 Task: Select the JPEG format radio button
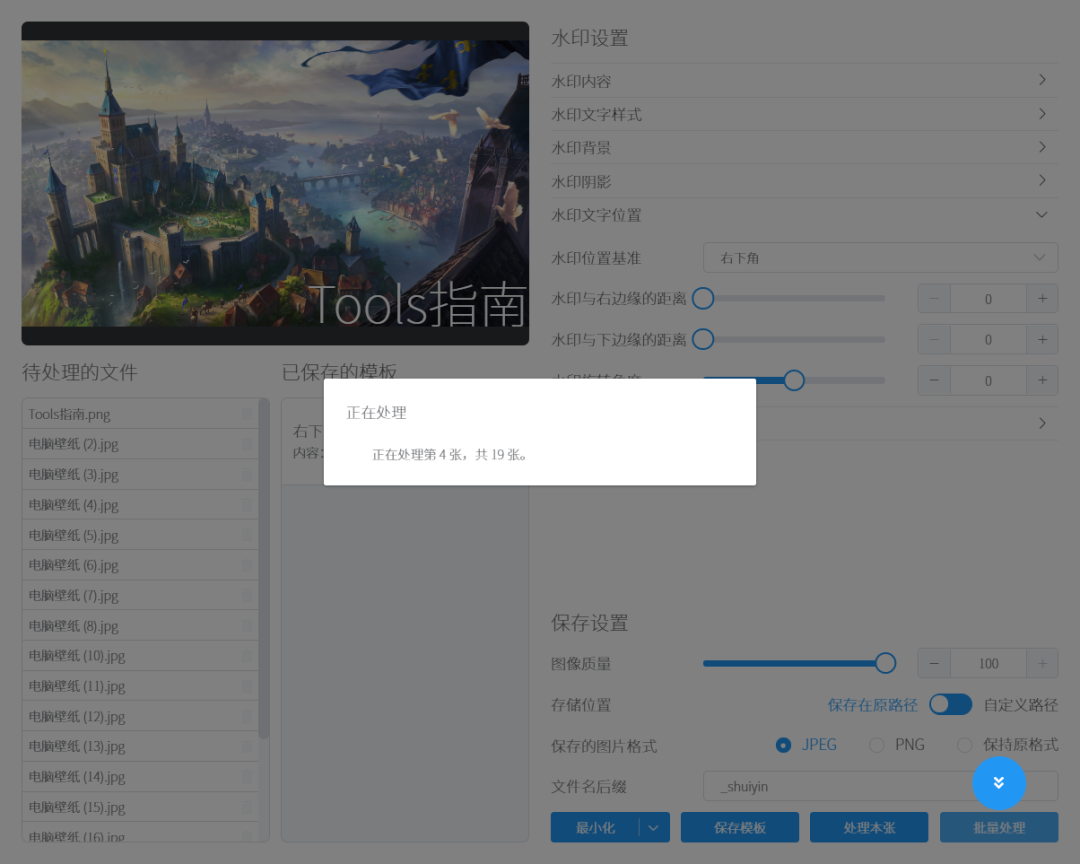tap(783, 745)
